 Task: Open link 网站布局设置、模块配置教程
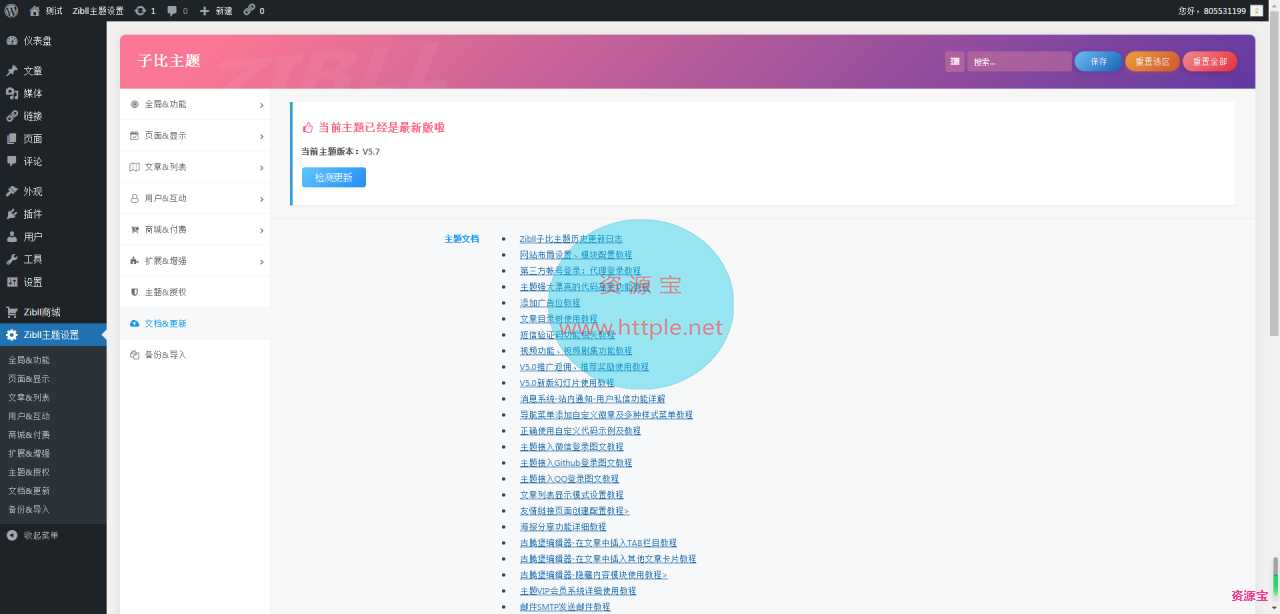click(x=576, y=255)
